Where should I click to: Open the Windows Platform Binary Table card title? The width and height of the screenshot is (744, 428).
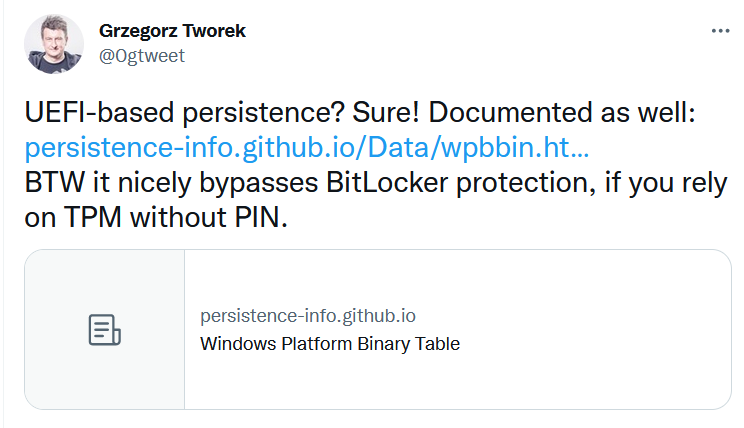(330, 343)
